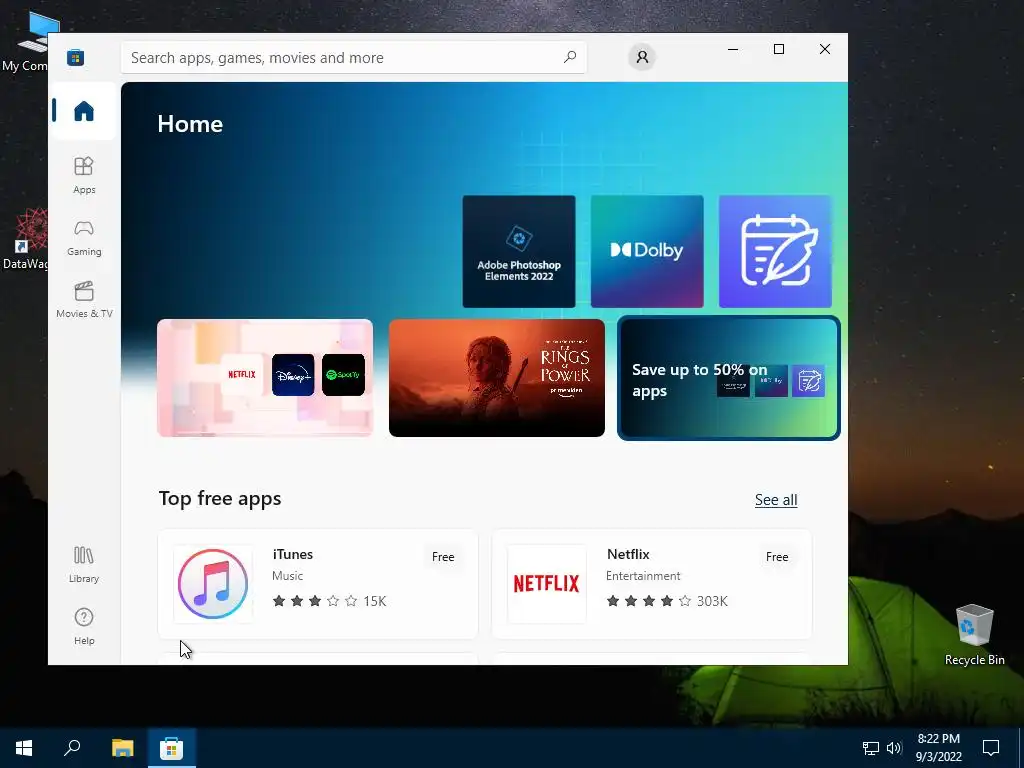Open the calendar notes app tile

[775, 251]
